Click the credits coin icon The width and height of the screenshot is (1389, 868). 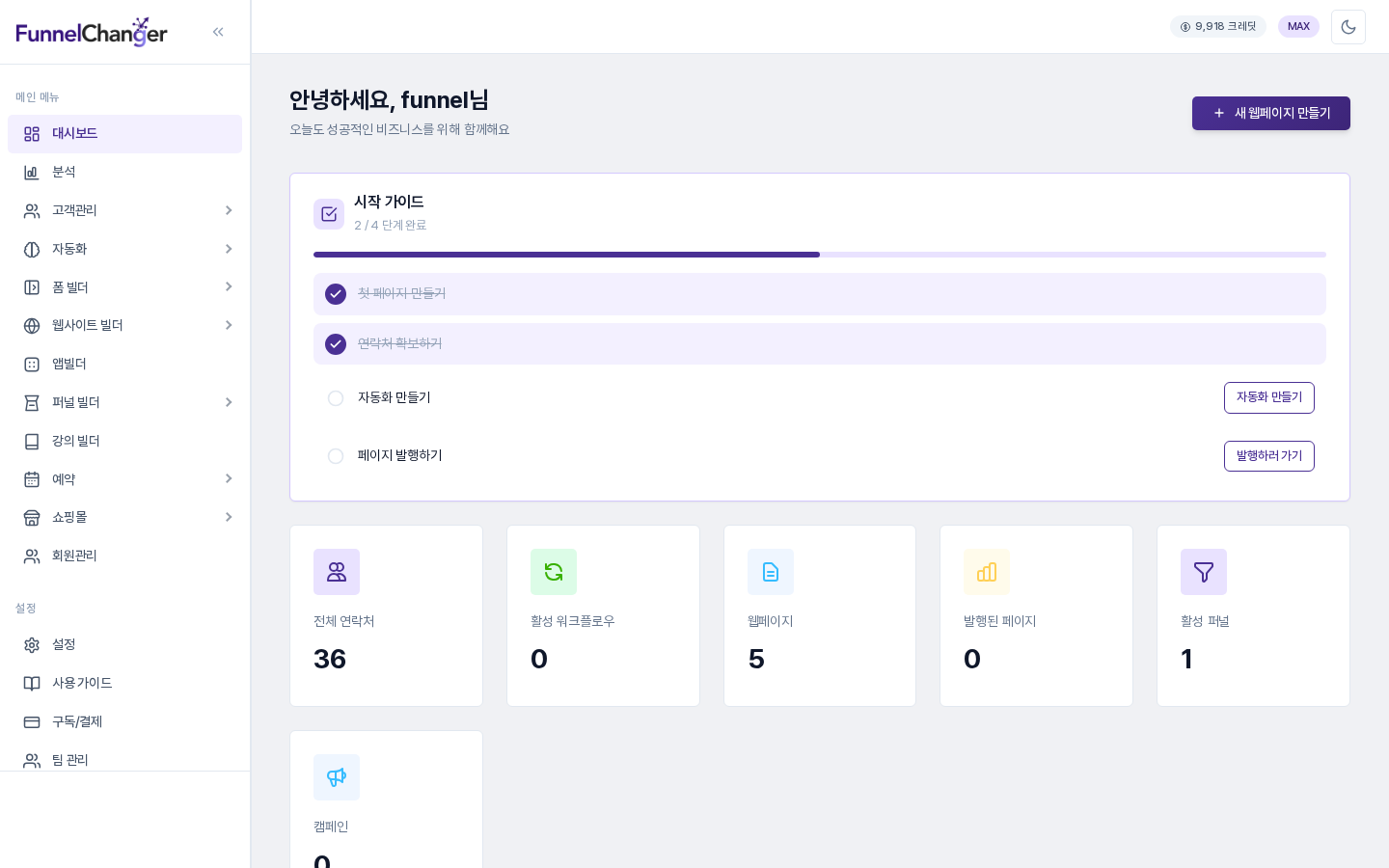coord(1185,27)
